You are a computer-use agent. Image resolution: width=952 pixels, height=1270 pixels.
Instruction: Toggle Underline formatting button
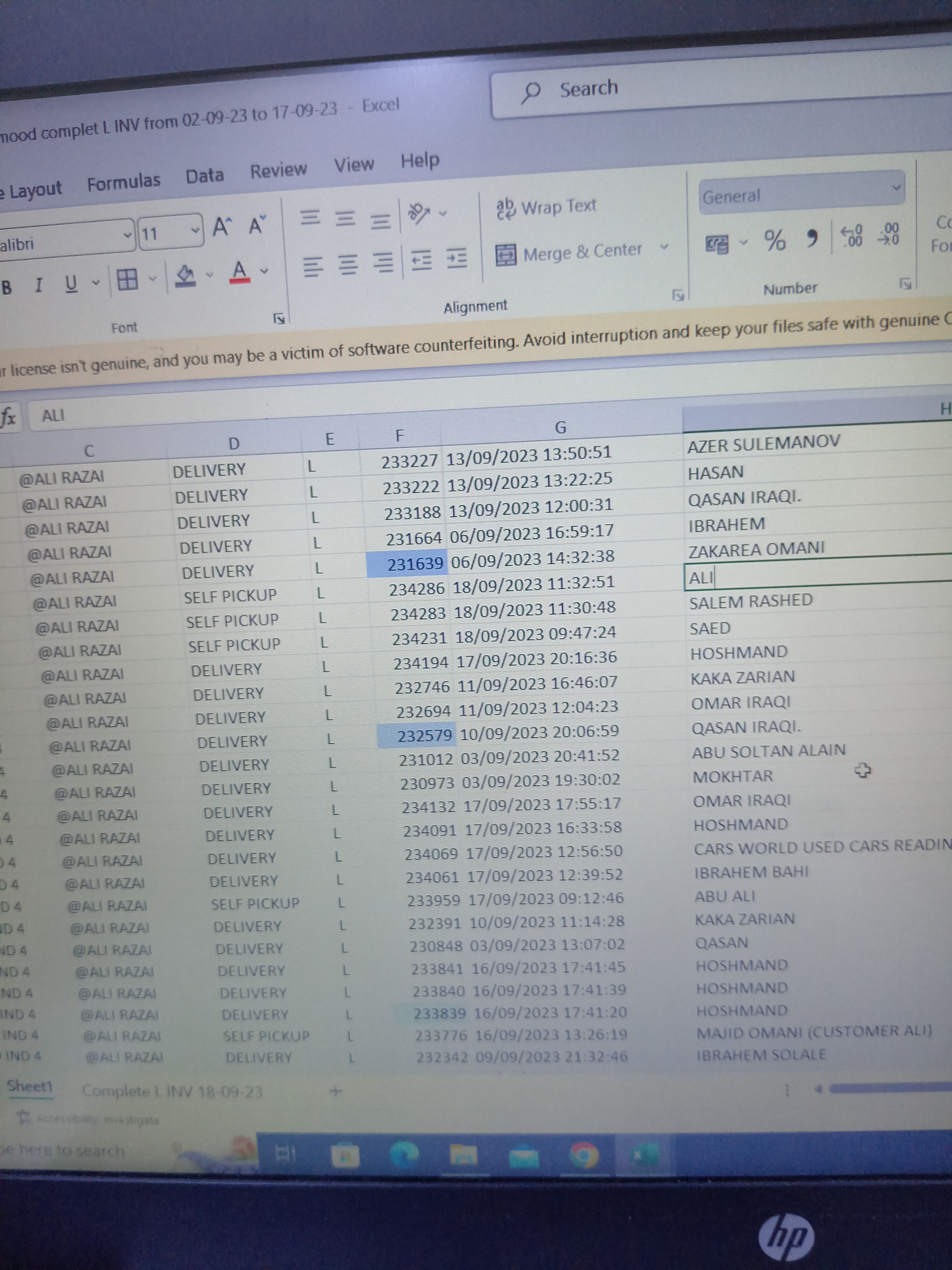click(x=71, y=283)
